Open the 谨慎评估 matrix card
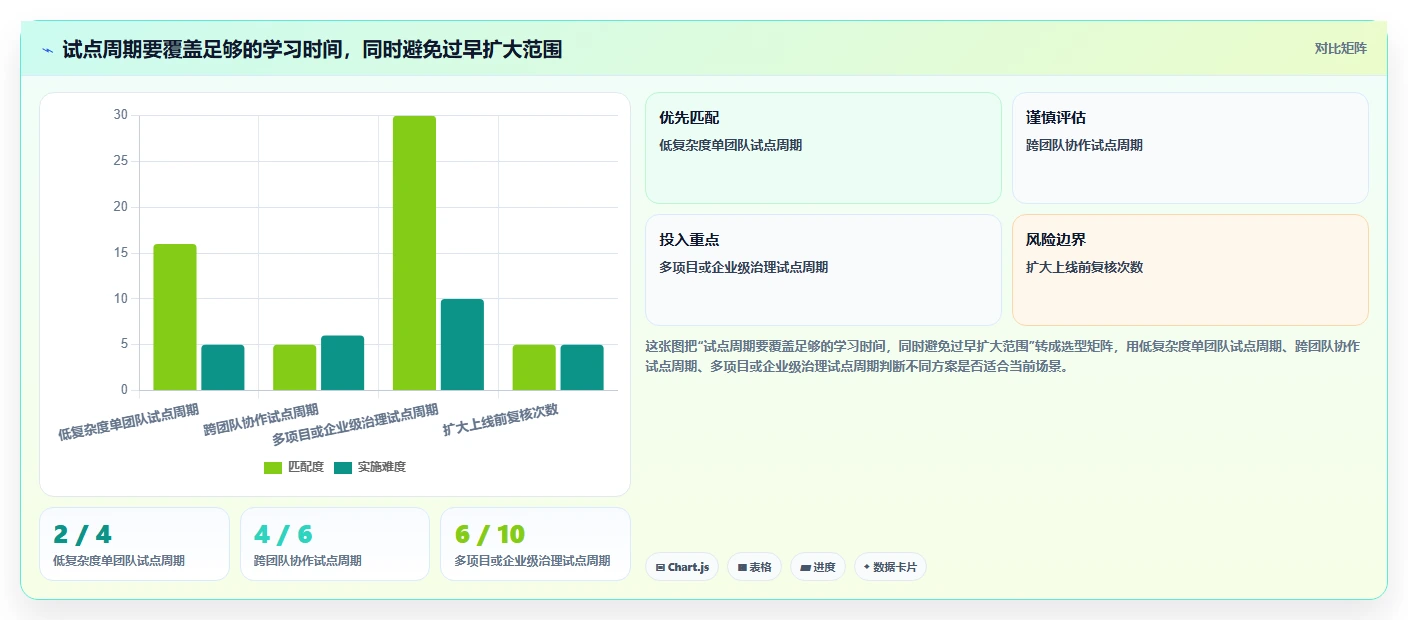 [x=1190, y=148]
